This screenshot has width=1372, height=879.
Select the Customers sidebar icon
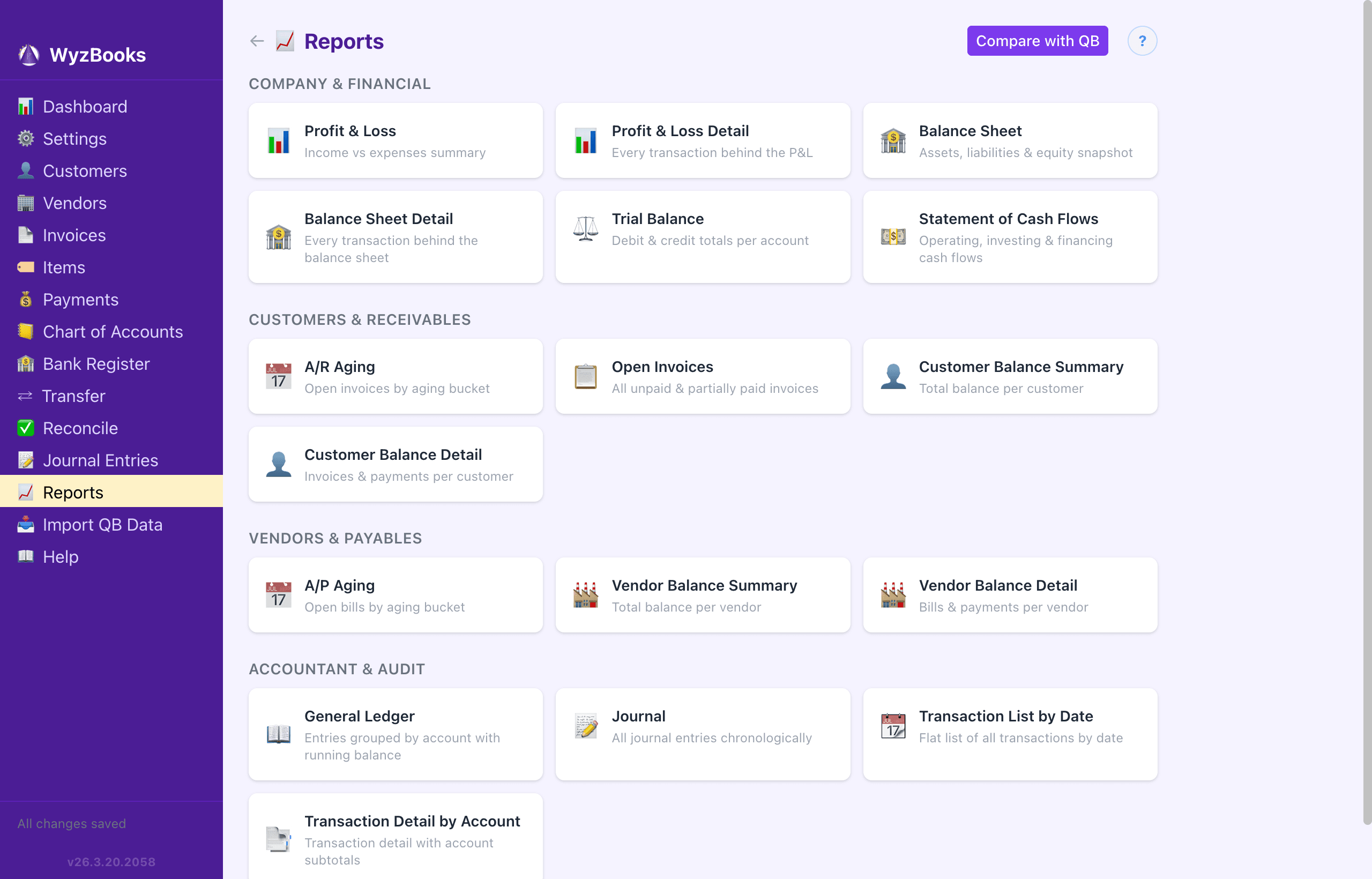(x=25, y=170)
